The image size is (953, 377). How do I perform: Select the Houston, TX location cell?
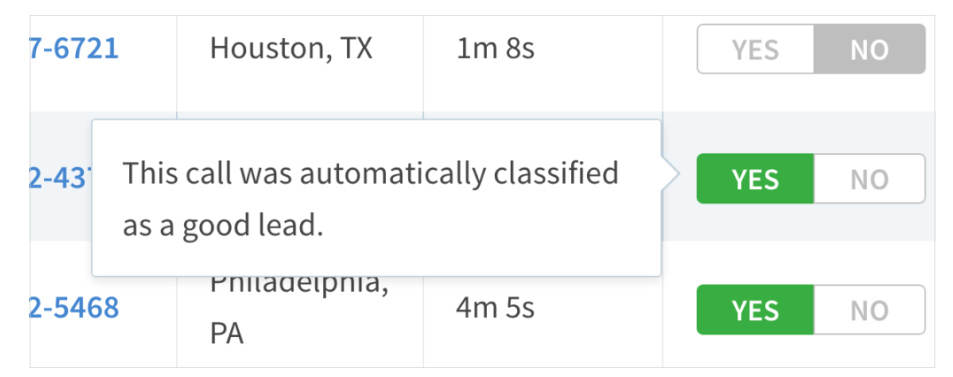[x=300, y=64]
